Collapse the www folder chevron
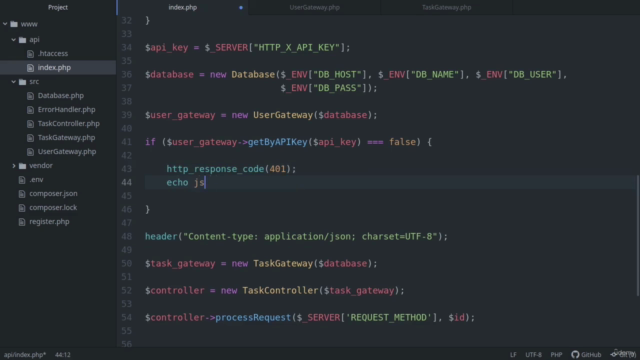The width and height of the screenshot is (640, 360). click(5, 24)
